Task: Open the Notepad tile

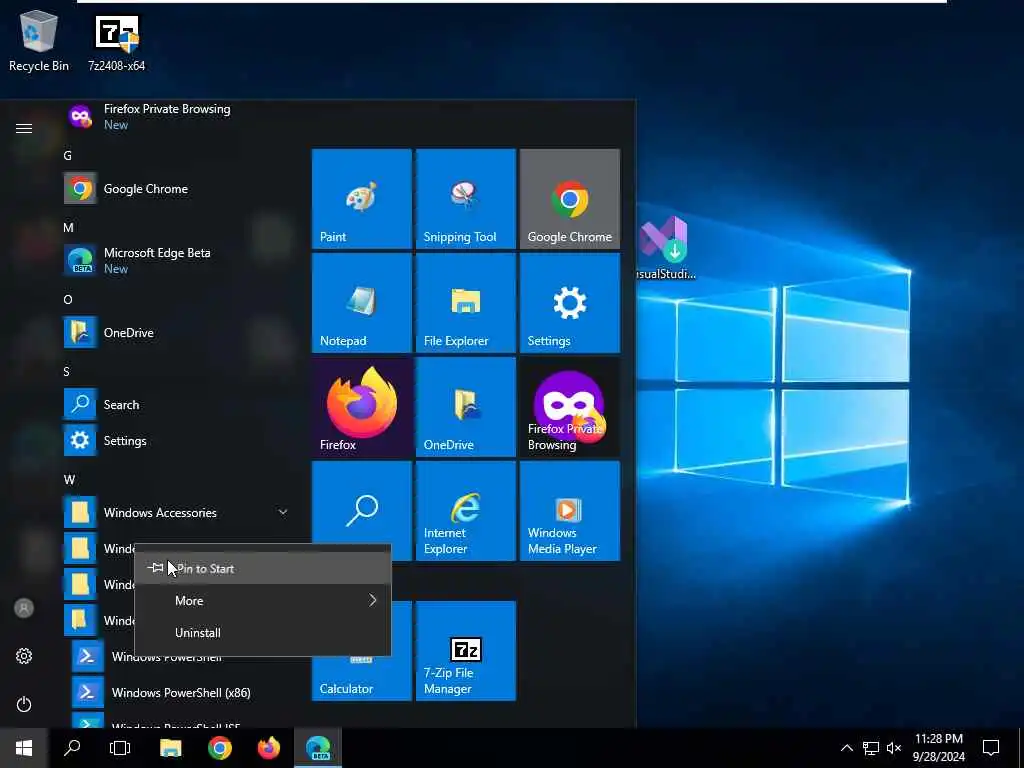Action: tap(361, 303)
